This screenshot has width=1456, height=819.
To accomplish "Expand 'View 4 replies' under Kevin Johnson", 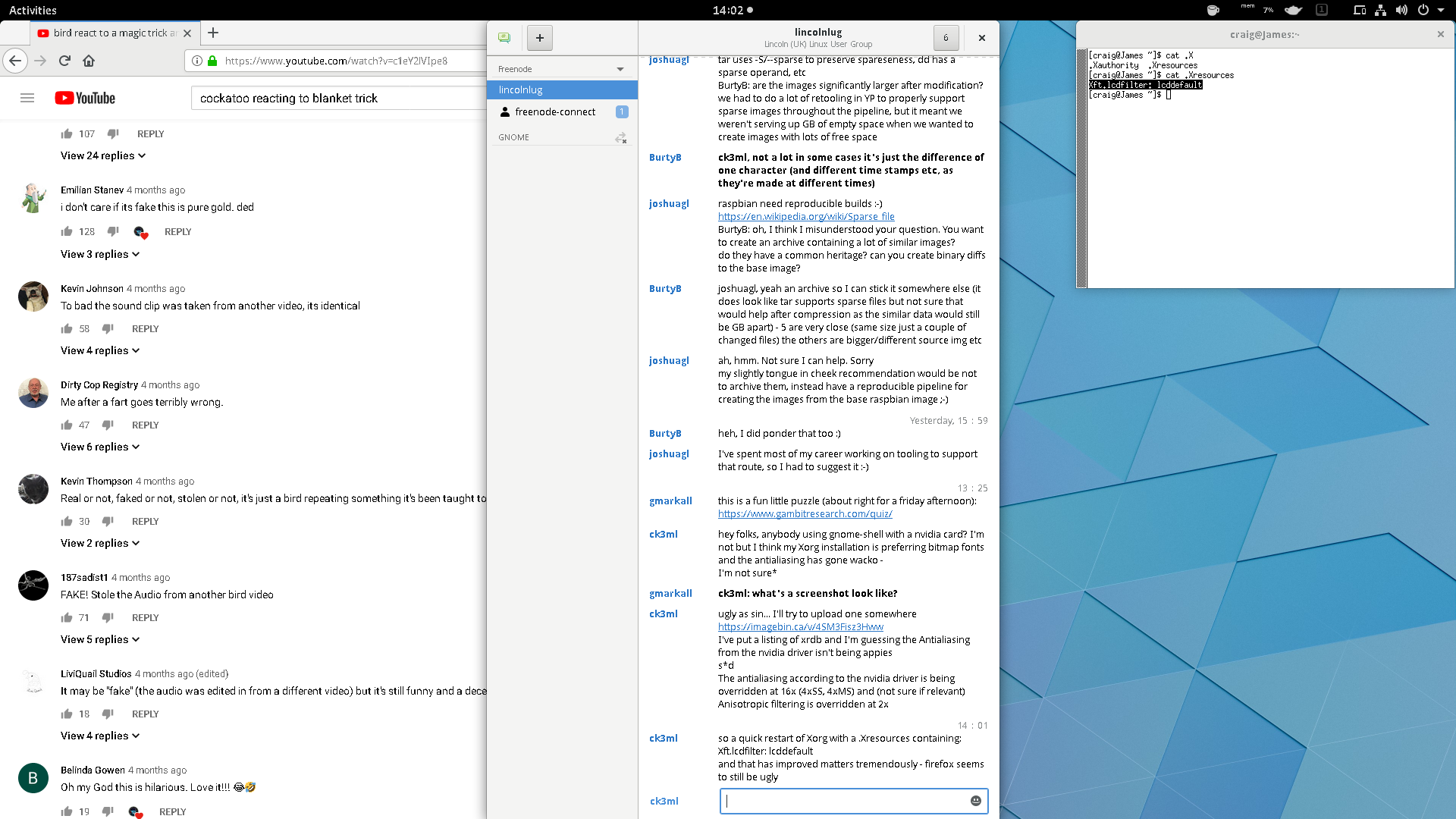I will (x=100, y=350).
